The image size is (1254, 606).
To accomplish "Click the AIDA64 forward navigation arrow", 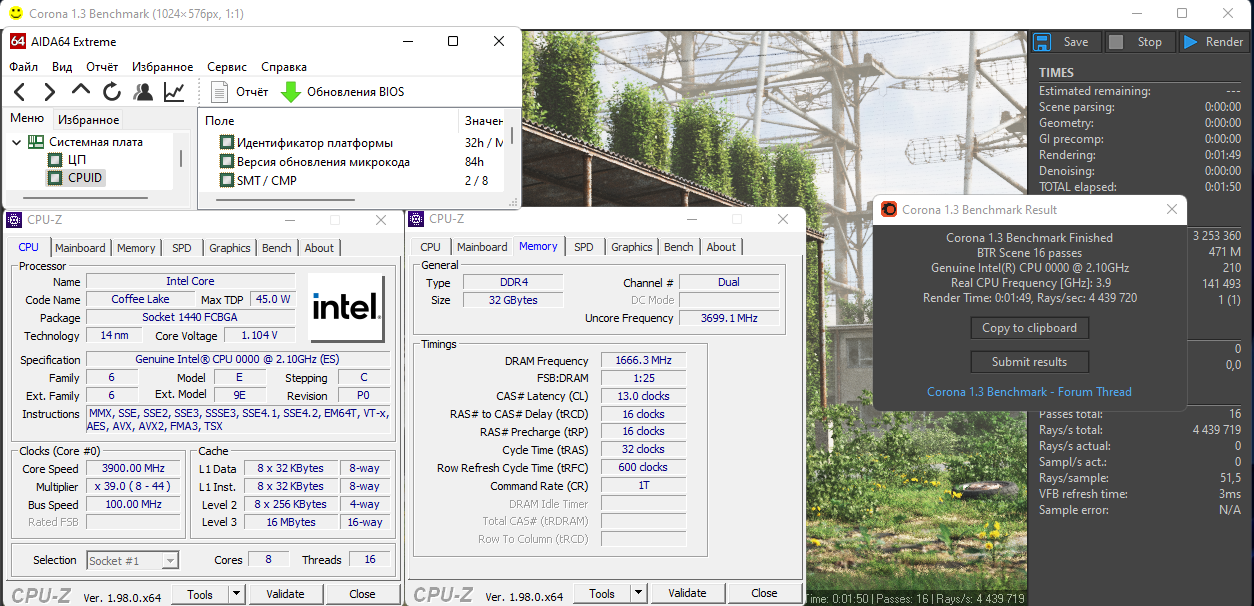I will tap(49, 92).
